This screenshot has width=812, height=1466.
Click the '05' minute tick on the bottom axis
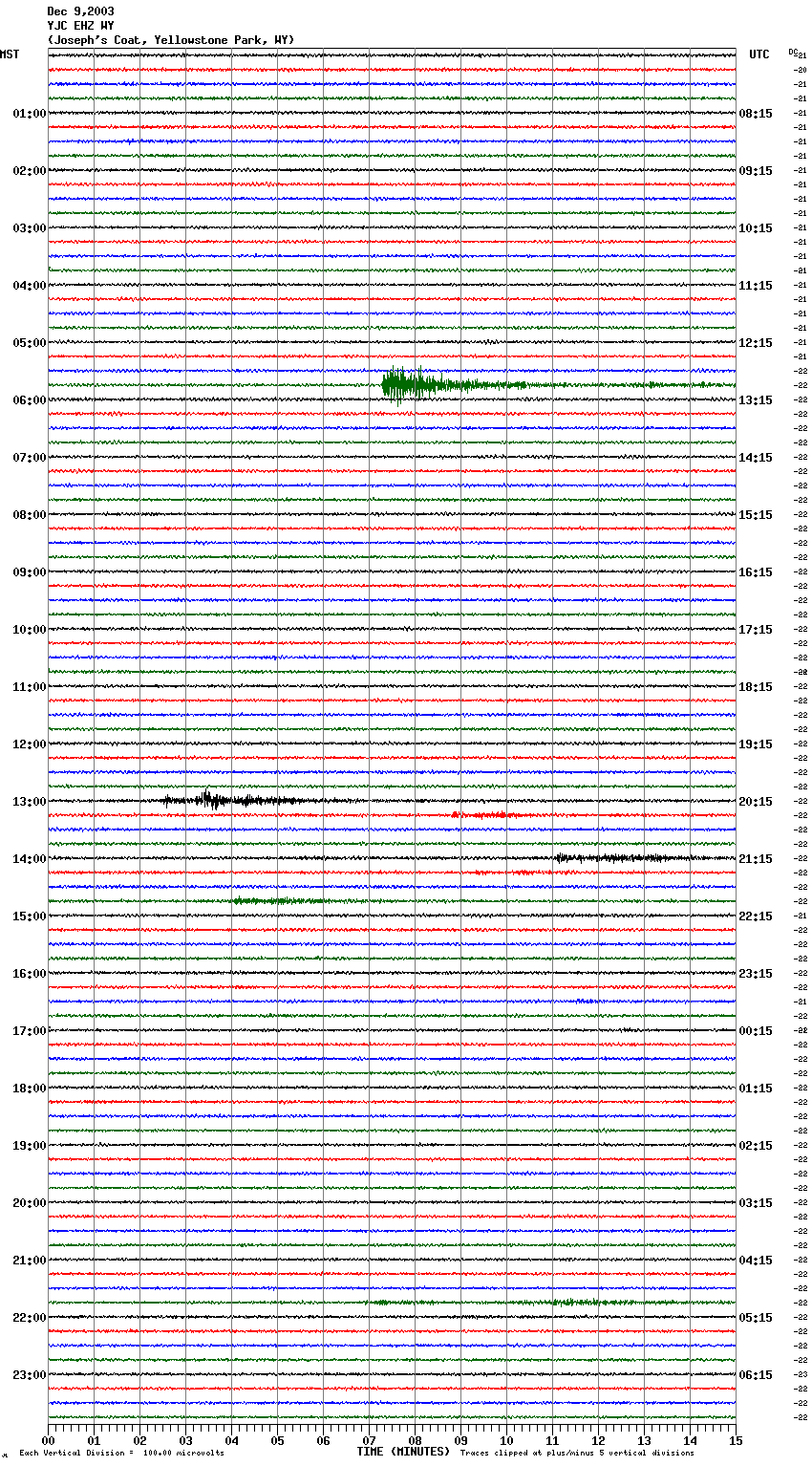277,1440
